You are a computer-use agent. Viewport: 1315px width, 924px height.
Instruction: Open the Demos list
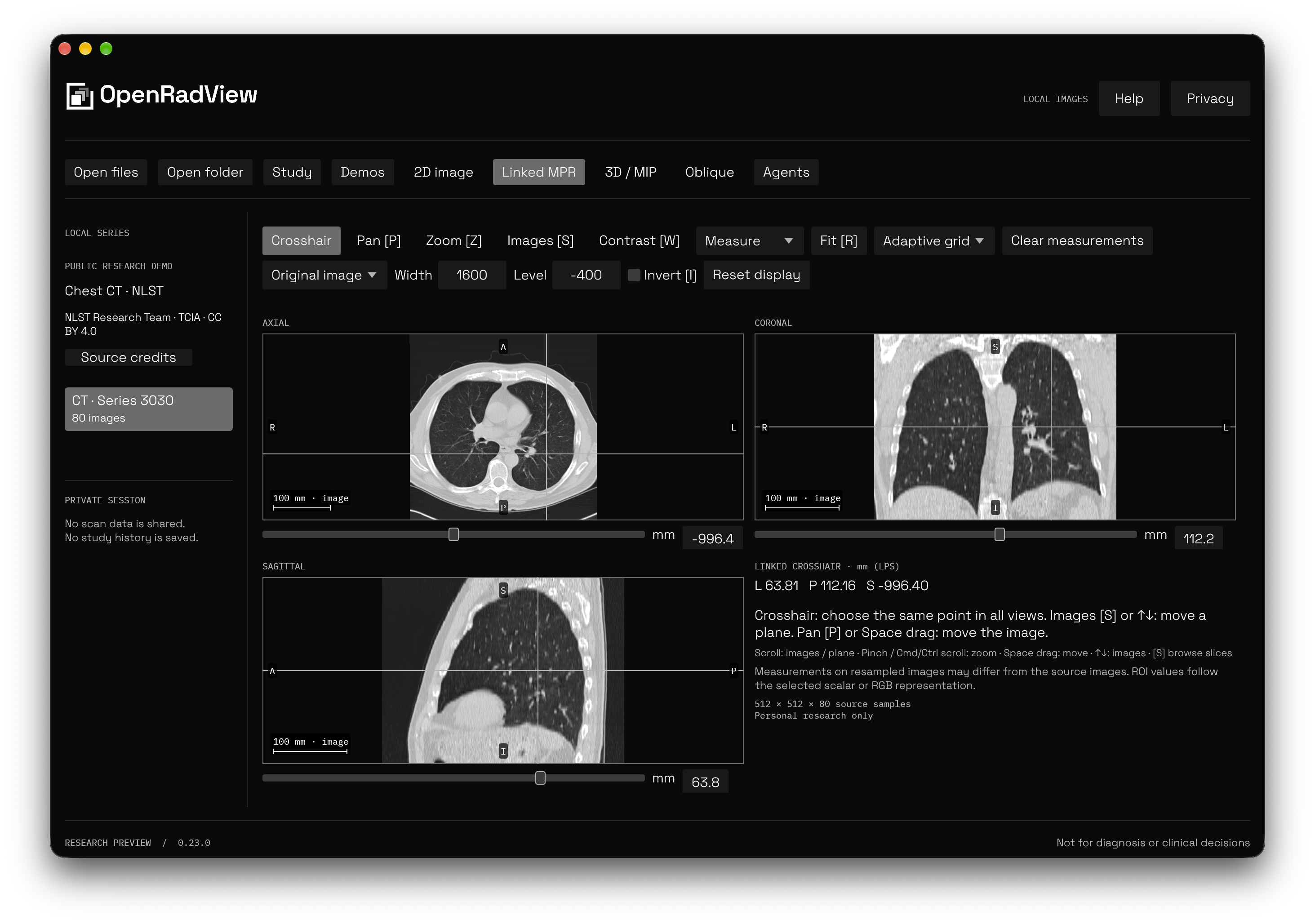click(362, 172)
